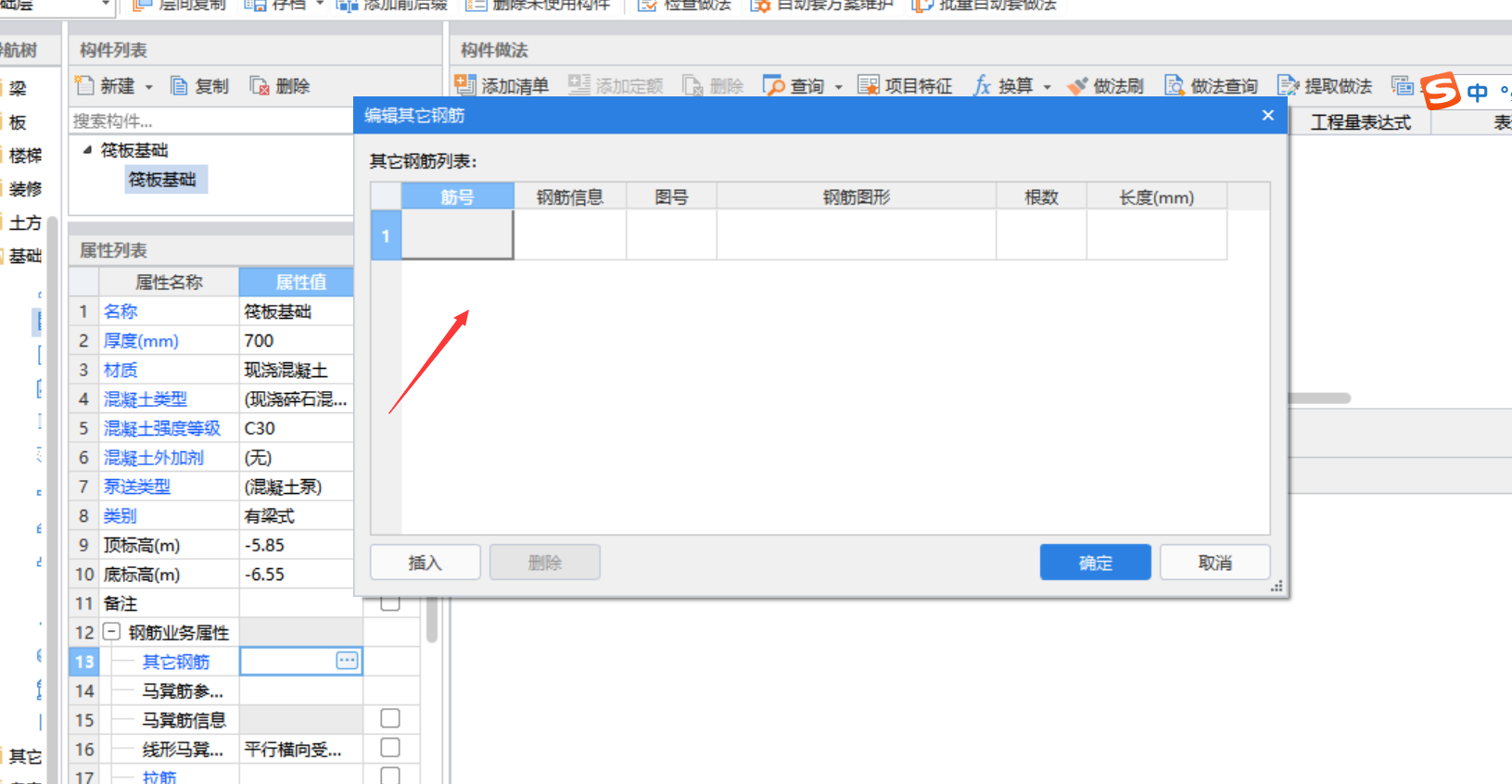The width and height of the screenshot is (1512, 784).
Task: Select 土方 in the navigation tree
Action: click(26, 222)
